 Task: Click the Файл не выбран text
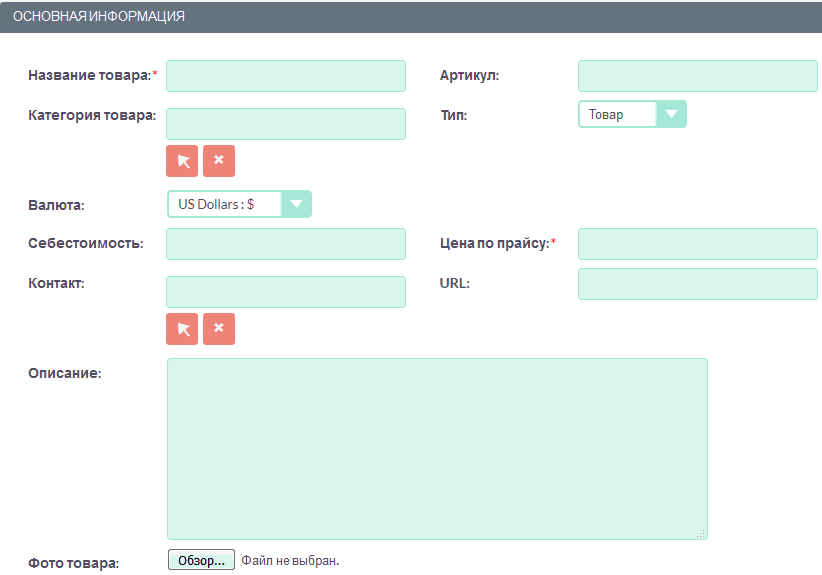(x=290, y=561)
